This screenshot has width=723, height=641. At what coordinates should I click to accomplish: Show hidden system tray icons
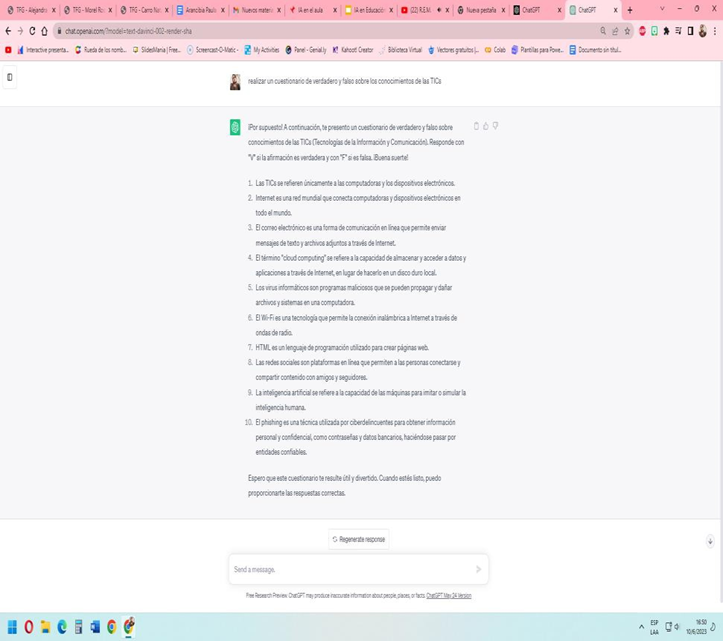(x=641, y=627)
